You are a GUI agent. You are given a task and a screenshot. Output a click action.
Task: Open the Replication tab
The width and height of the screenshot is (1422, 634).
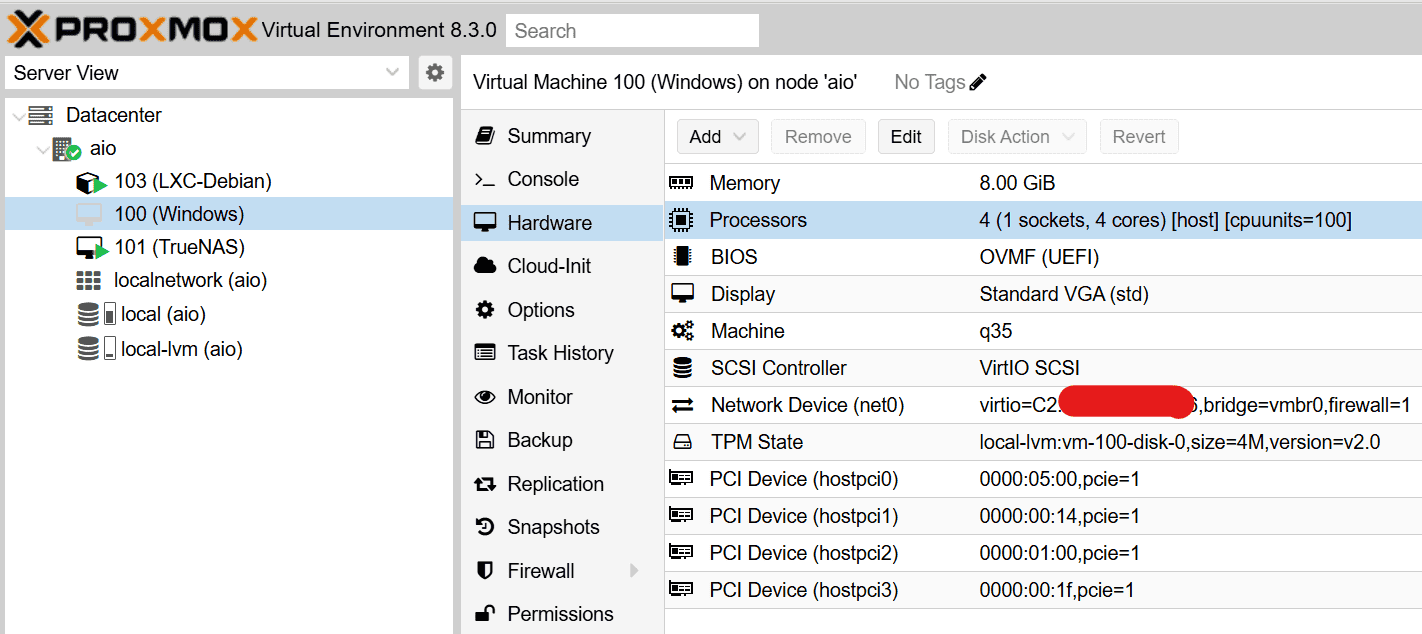[562, 484]
